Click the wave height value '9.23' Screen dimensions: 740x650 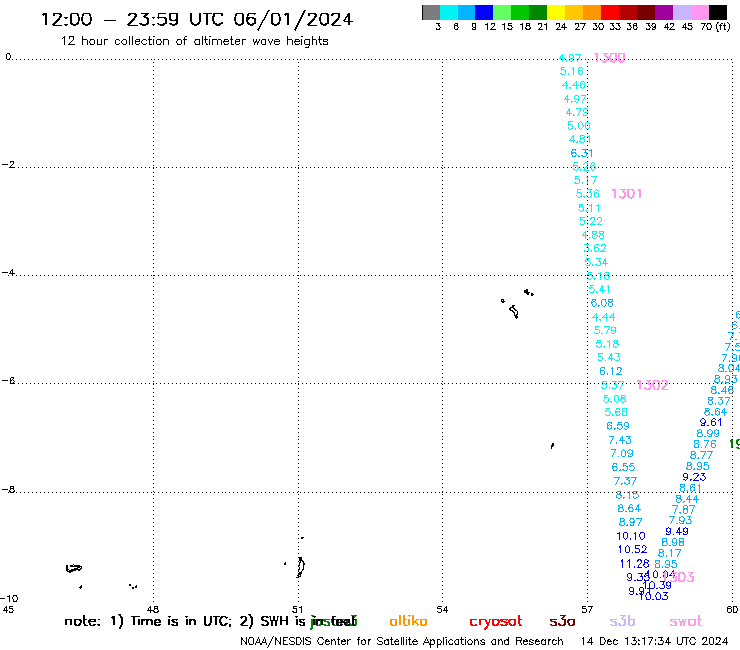pyautogui.click(x=695, y=477)
